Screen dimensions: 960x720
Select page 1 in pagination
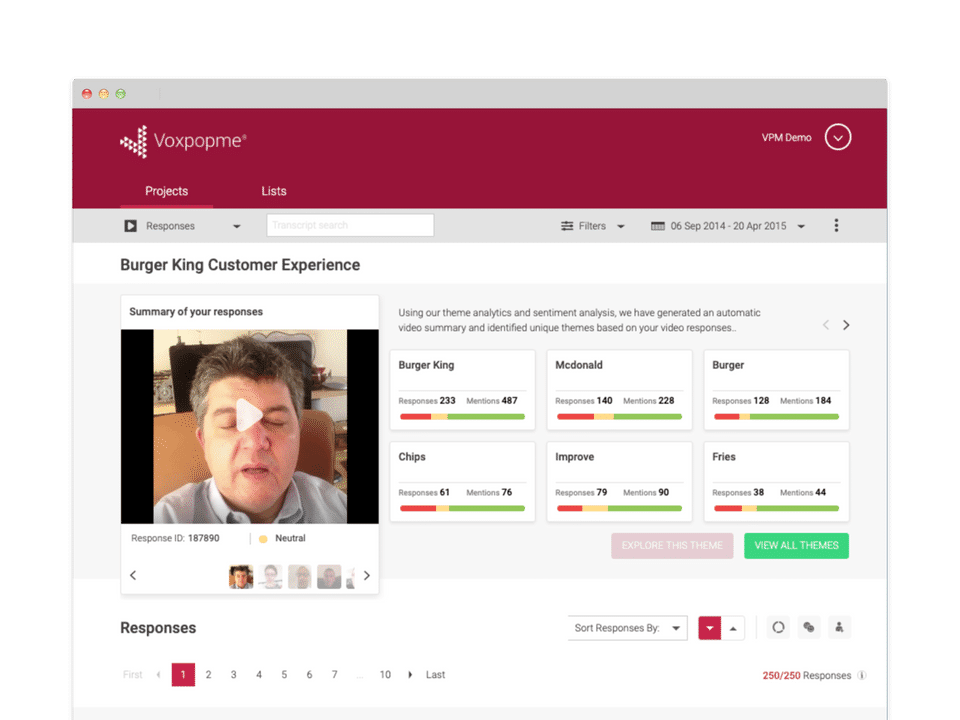(183, 675)
